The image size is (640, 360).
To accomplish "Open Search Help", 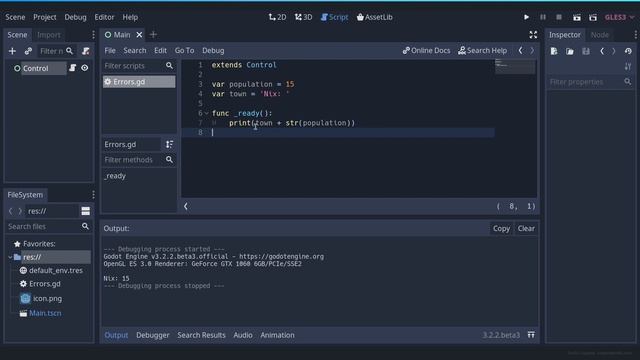I will [x=482, y=51].
